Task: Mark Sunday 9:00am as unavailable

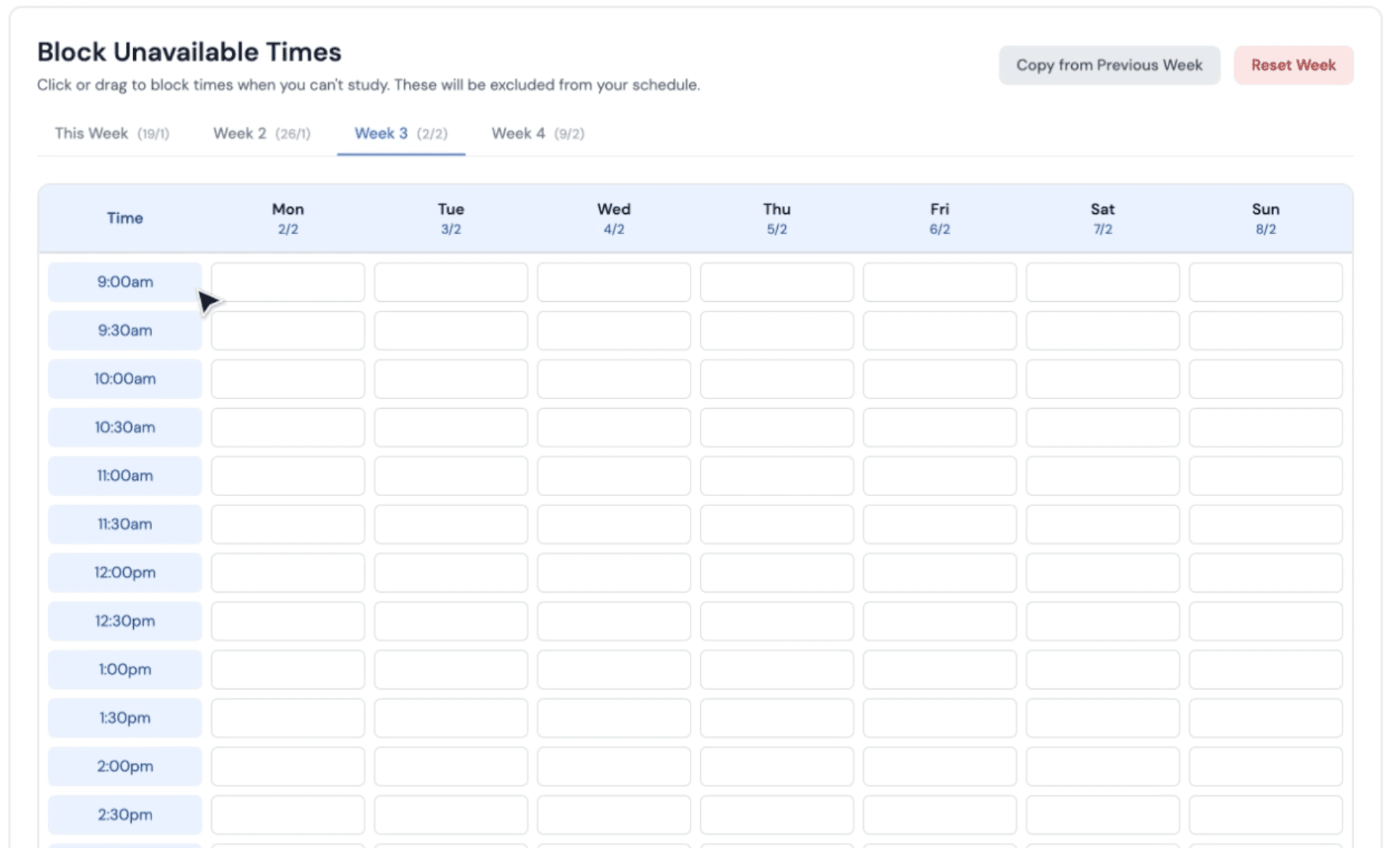Action: [1265, 282]
